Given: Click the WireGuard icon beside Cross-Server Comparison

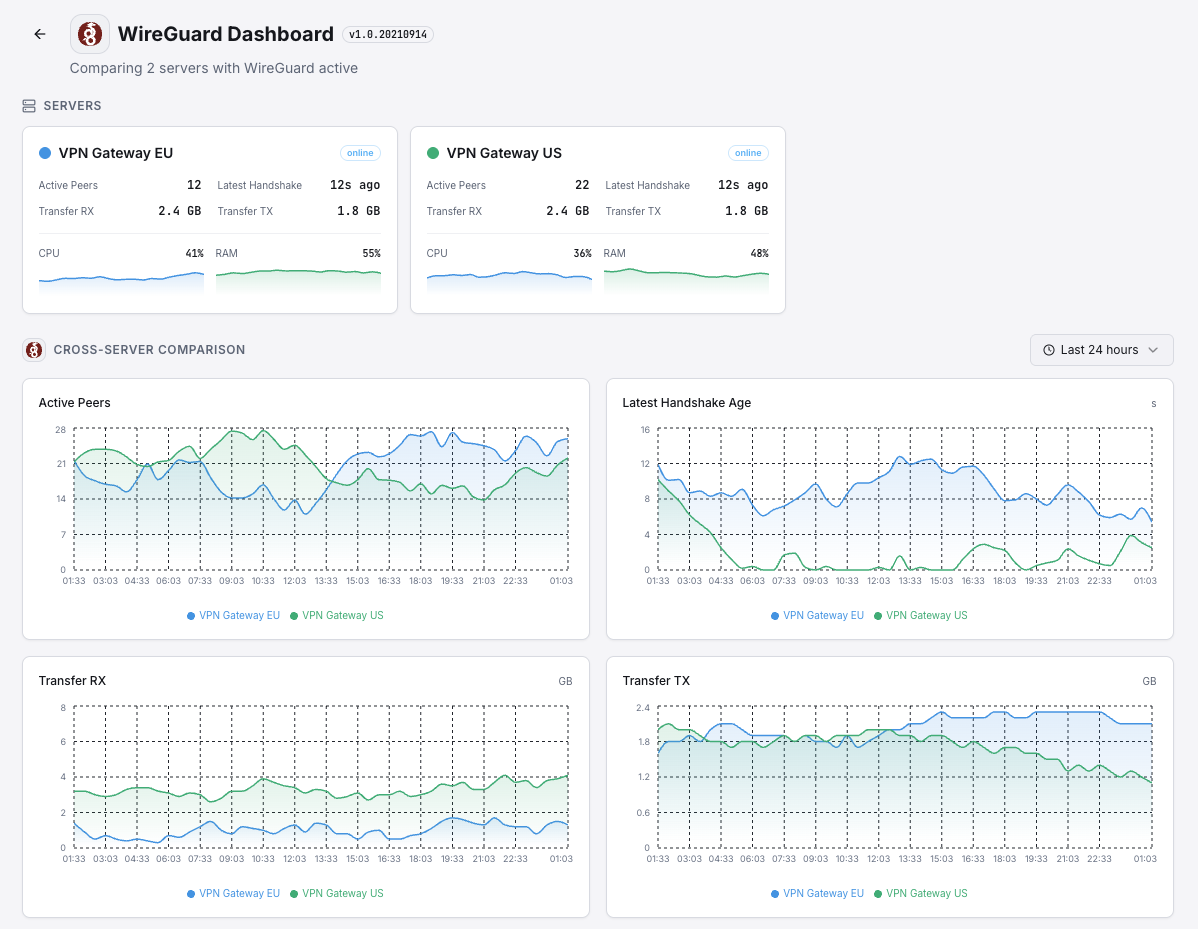Looking at the screenshot, I should coord(34,350).
